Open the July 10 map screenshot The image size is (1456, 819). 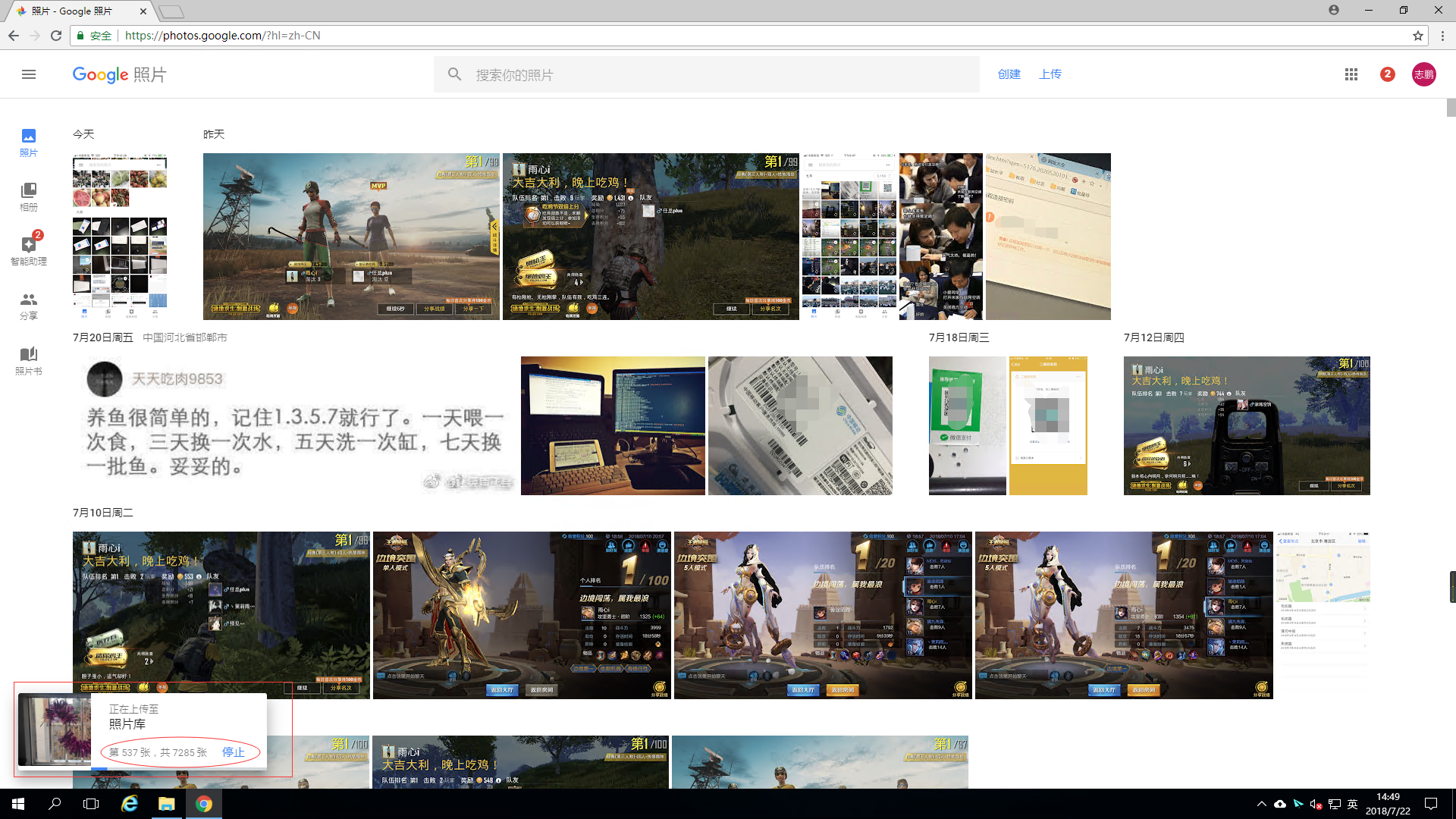(1323, 615)
